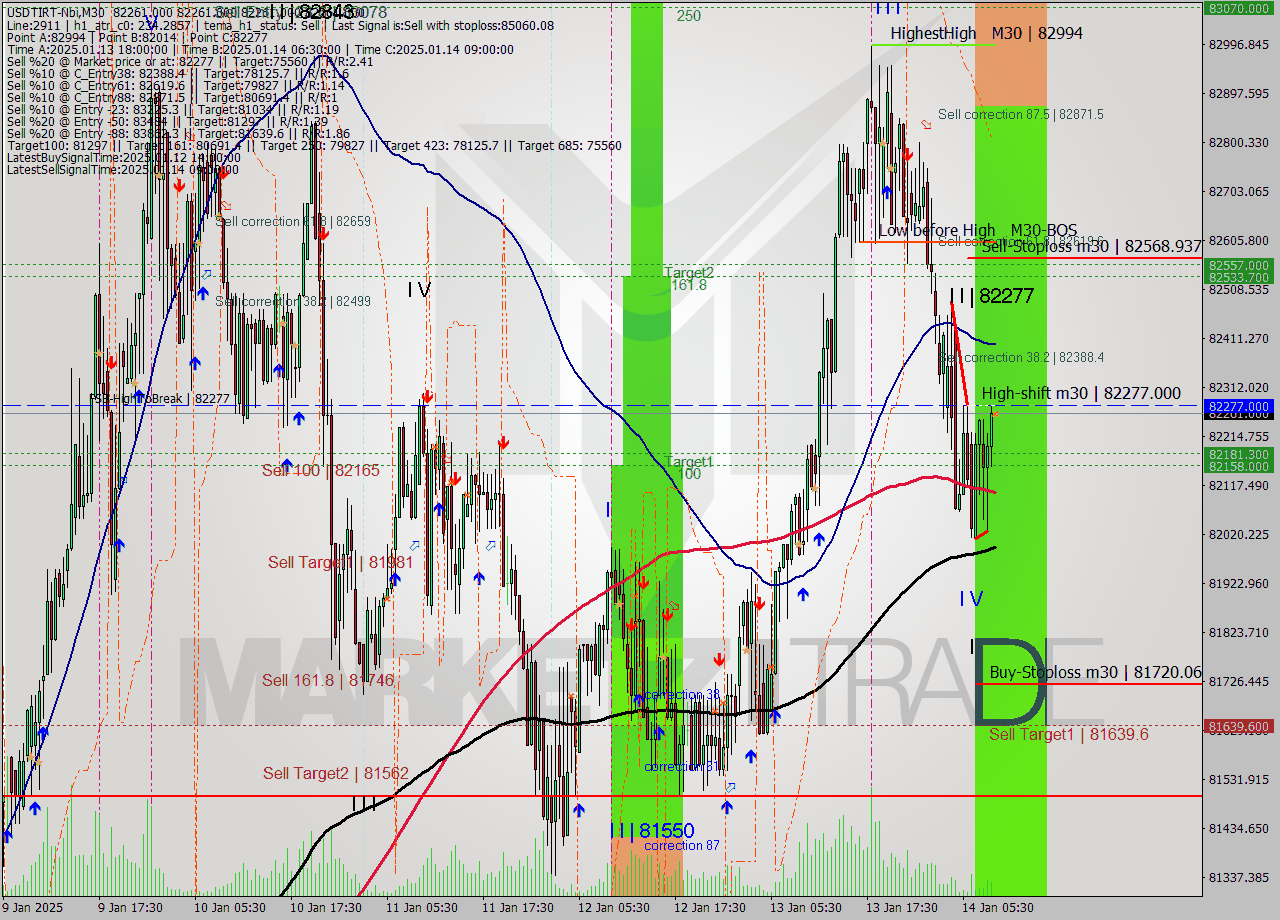The height and width of the screenshot is (920, 1280).
Task: Select the Sell 100 | 82165 label
Action: (321, 469)
